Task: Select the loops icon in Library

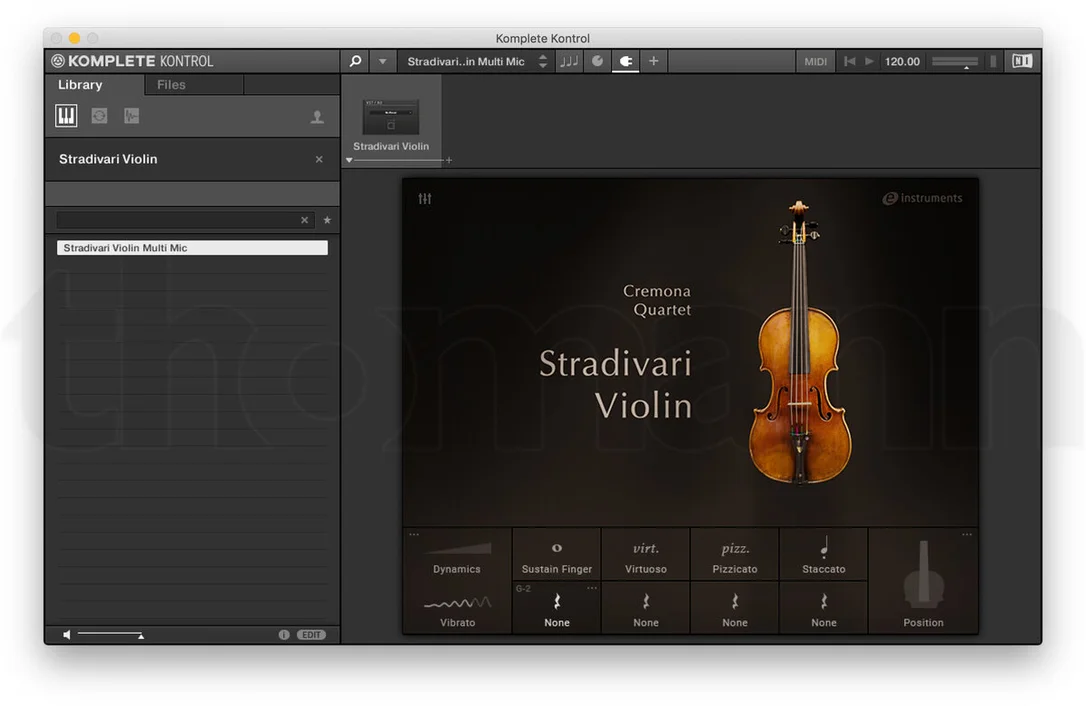Action: tap(99, 116)
